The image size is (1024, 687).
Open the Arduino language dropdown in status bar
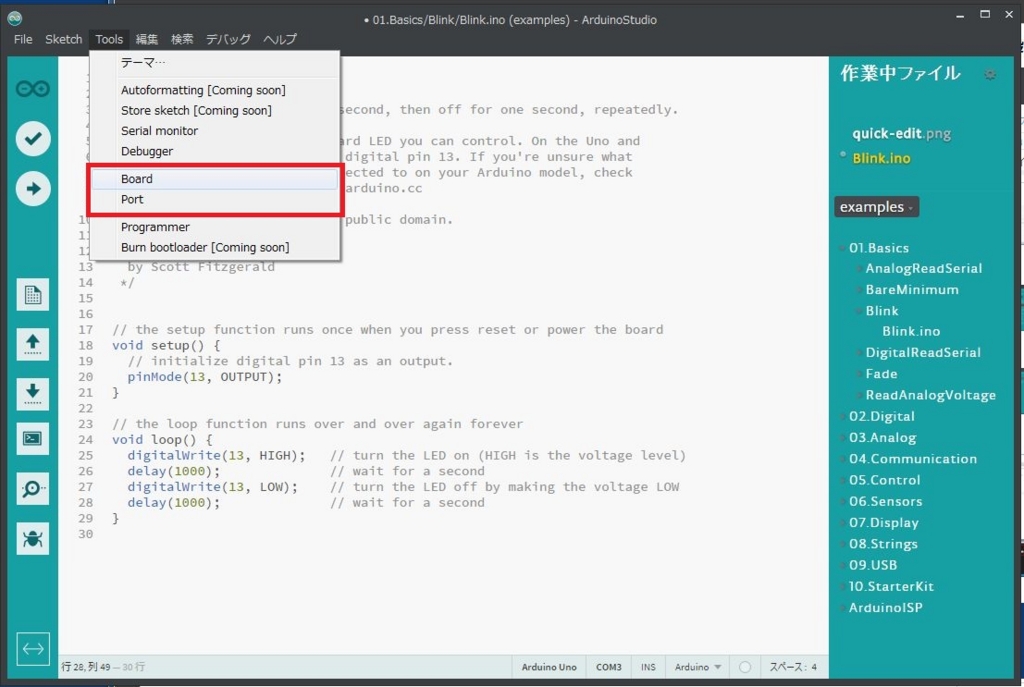coord(697,667)
